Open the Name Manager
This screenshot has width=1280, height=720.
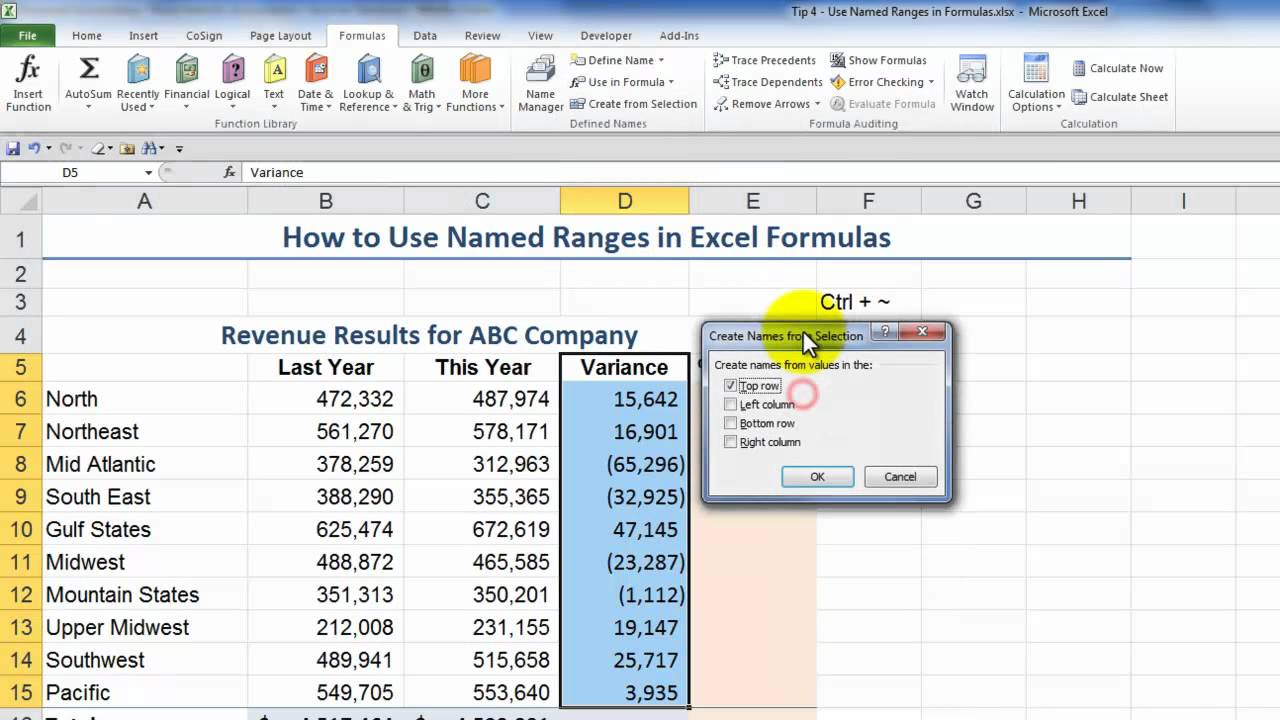coord(539,83)
